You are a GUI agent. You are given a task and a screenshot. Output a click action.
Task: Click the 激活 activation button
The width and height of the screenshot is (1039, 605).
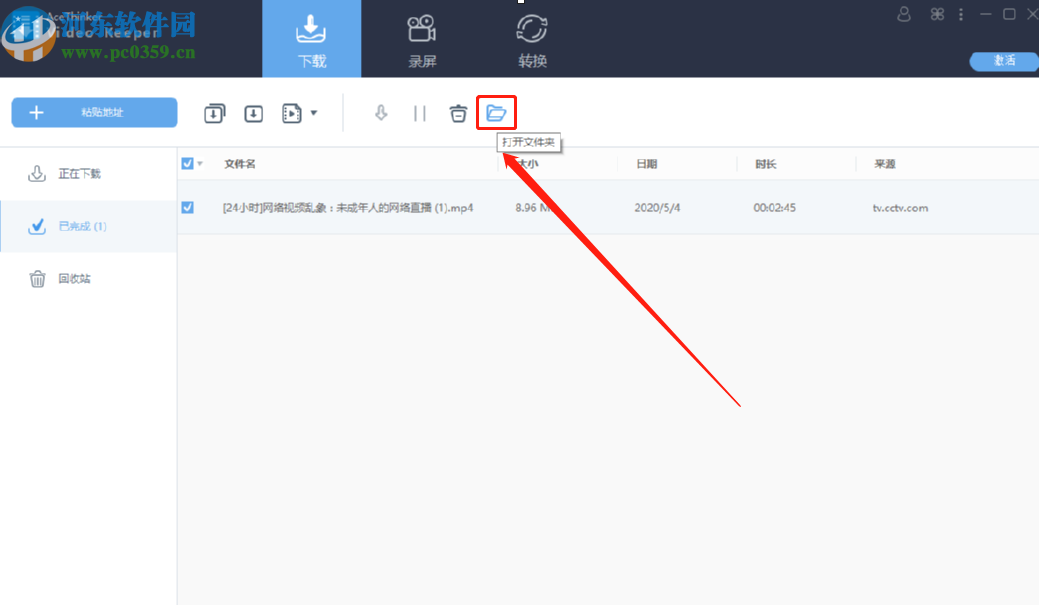(x=1003, y=61)
